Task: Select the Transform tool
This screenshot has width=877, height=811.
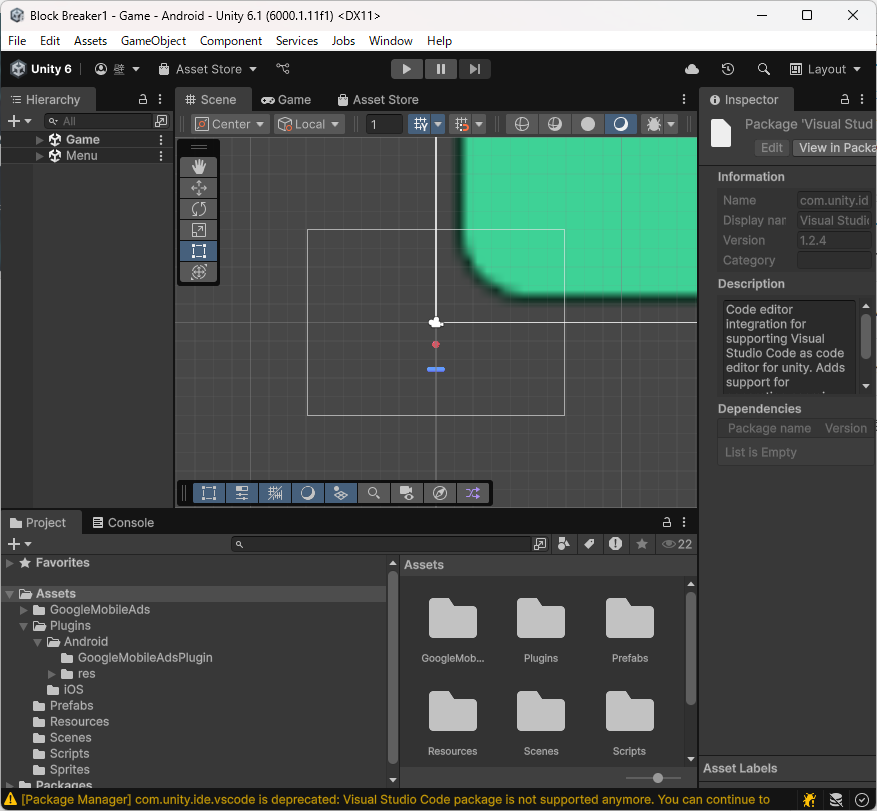Action: pyautogui.click(x=199, y=272)
